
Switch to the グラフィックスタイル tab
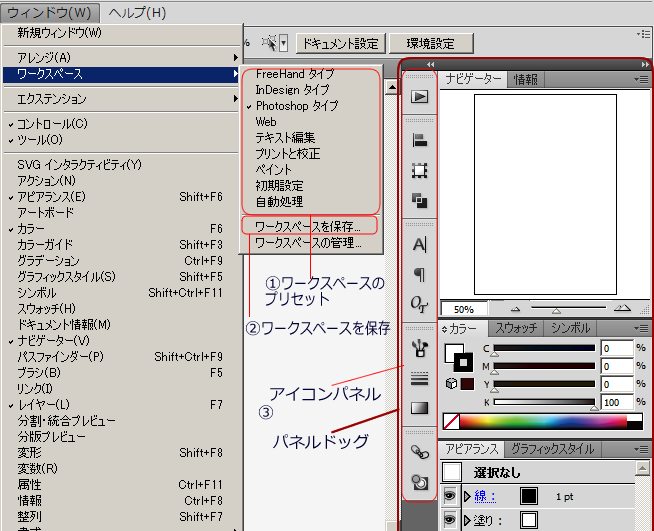(x=552, y=449)
